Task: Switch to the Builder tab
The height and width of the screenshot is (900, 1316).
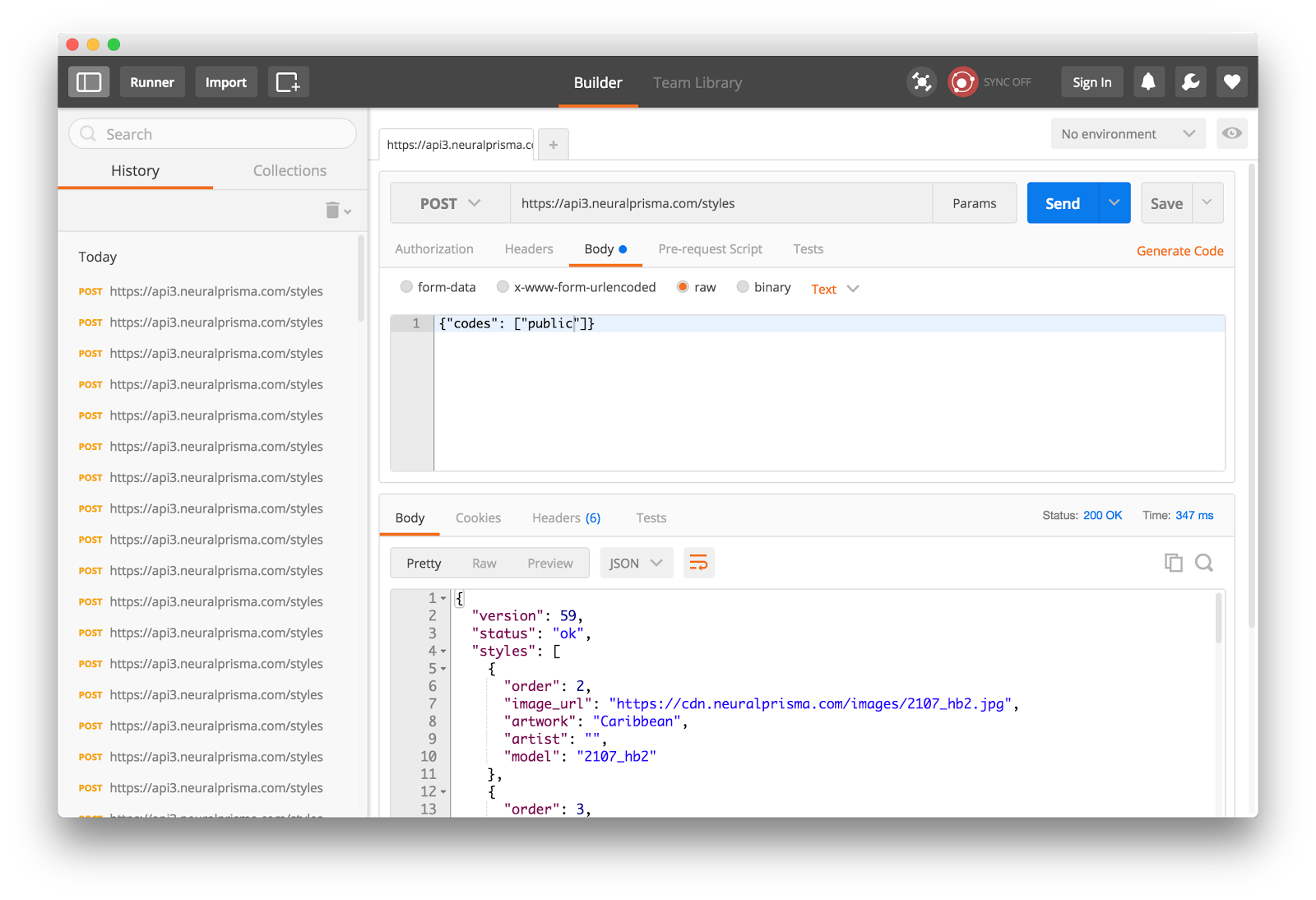Action: point(598,82)
